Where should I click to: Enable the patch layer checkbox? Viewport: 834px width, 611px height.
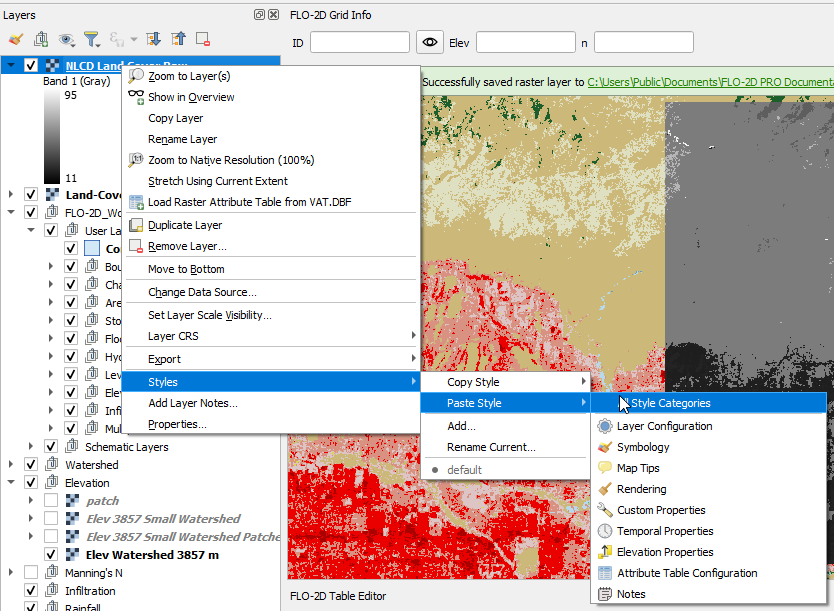(51, 501)
